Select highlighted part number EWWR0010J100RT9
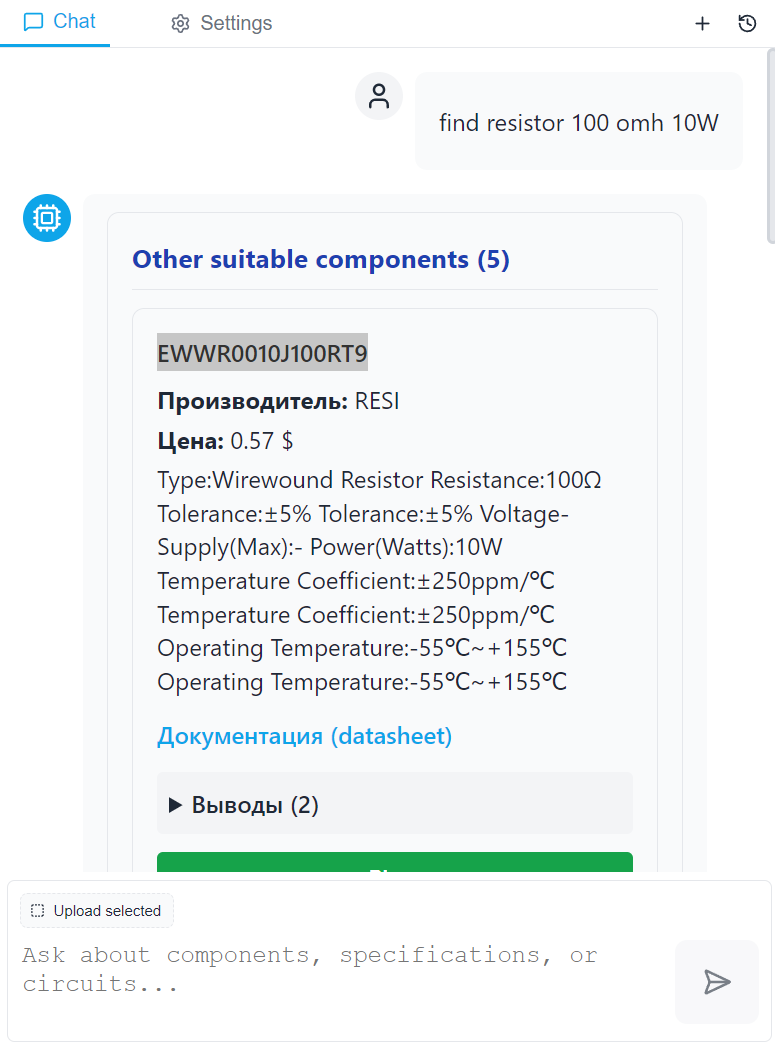Image resolution: width=775 pixels, height=1042 pixels. pos(262,353)
